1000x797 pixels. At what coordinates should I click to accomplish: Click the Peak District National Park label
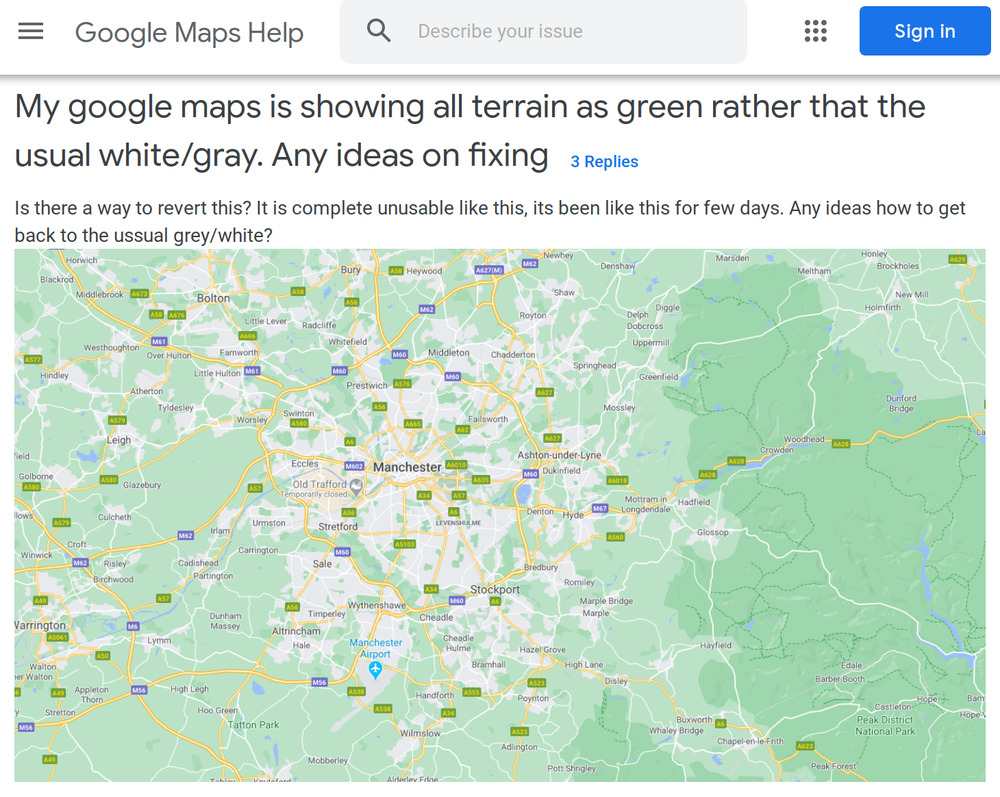coord(885,726)
